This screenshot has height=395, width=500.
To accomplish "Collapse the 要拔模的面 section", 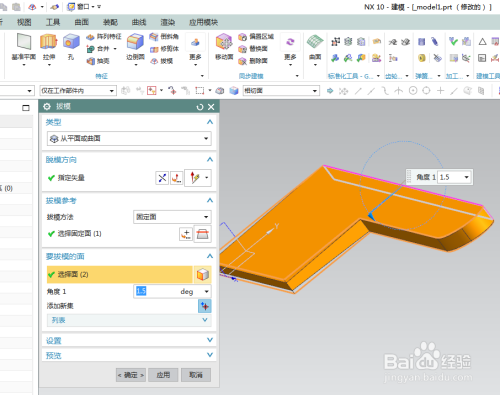I will (x=210, y=256).
